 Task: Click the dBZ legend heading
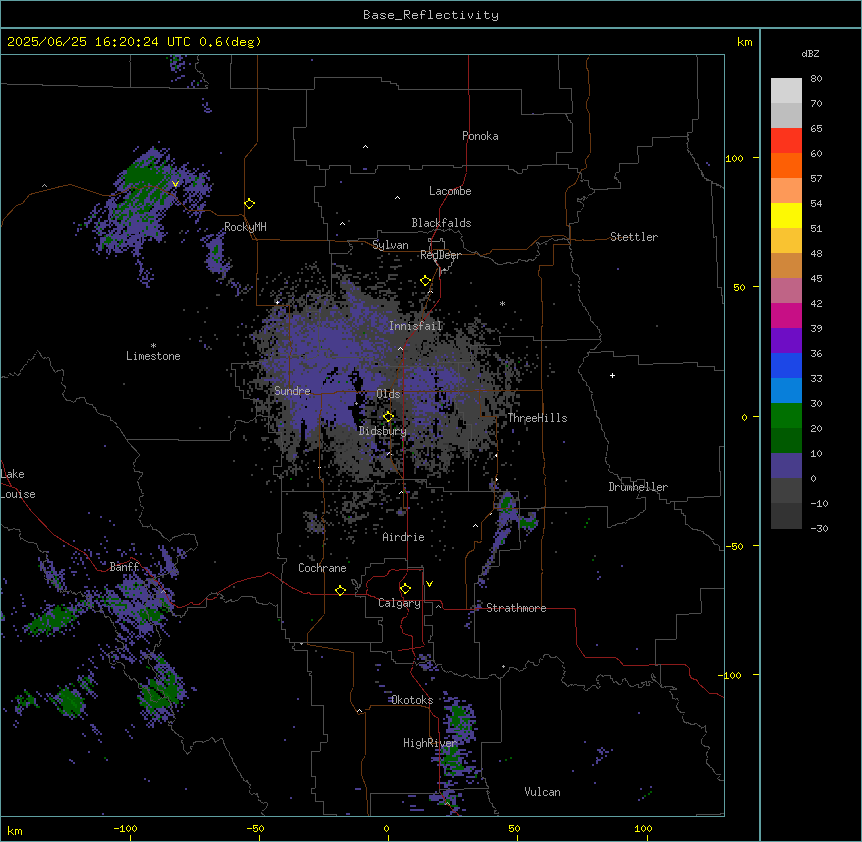pos(810,54)
